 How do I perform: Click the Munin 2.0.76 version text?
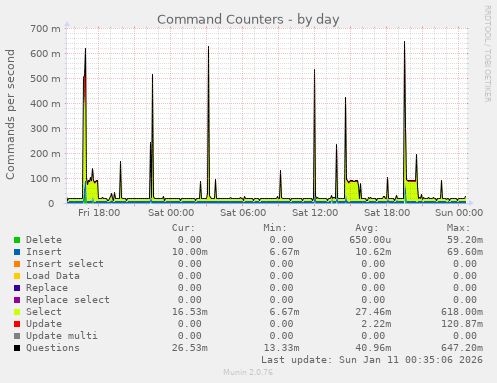click(x=248, y=372)
